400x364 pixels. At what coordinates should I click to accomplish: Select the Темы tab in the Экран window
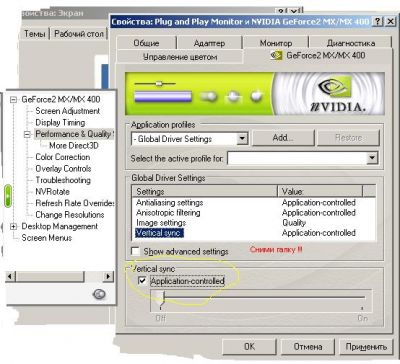(x=34, y=34)
